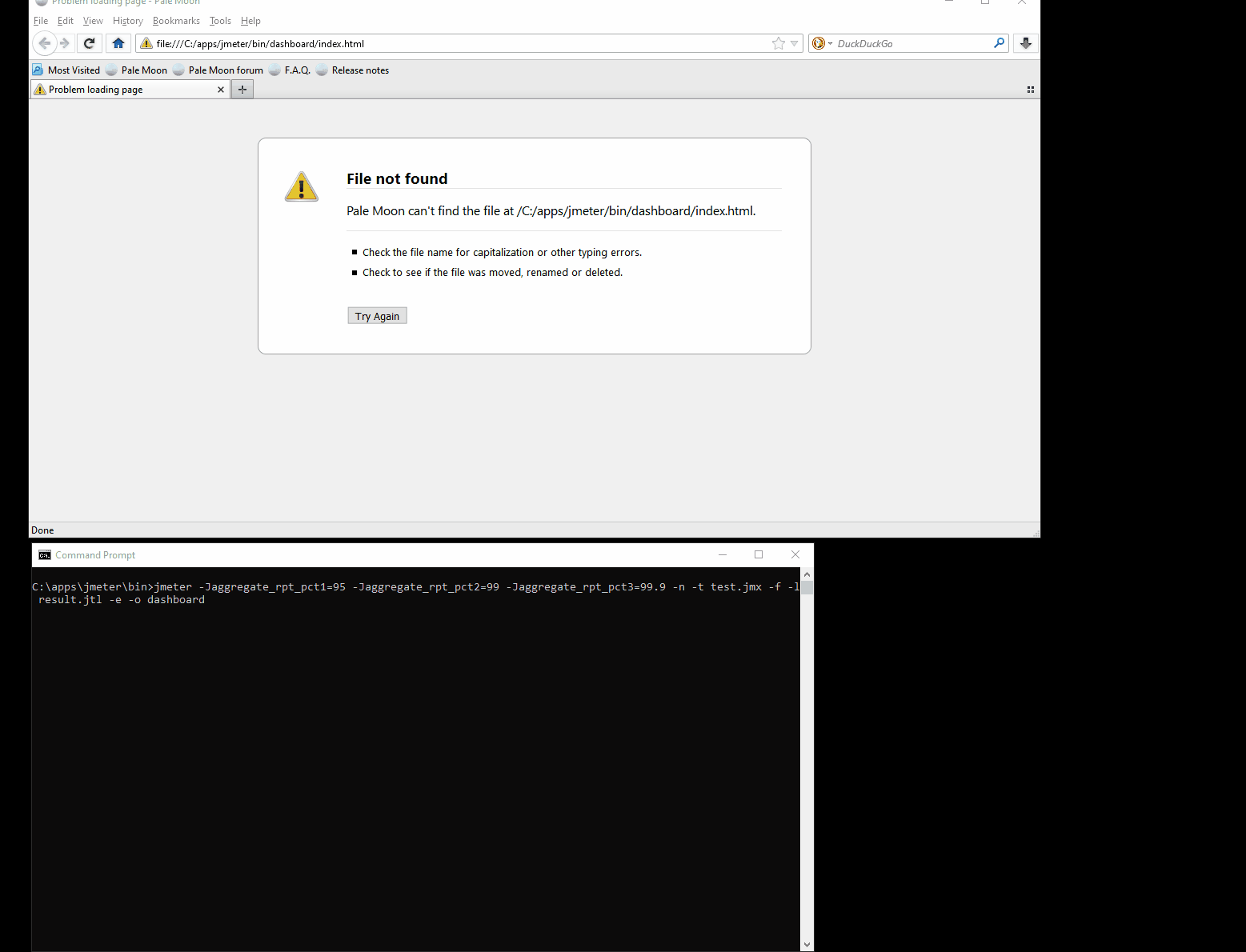Viewport: 1246px width, 952px height.
Task: Click the capitalization check hint text
Action: click(502, 253)
